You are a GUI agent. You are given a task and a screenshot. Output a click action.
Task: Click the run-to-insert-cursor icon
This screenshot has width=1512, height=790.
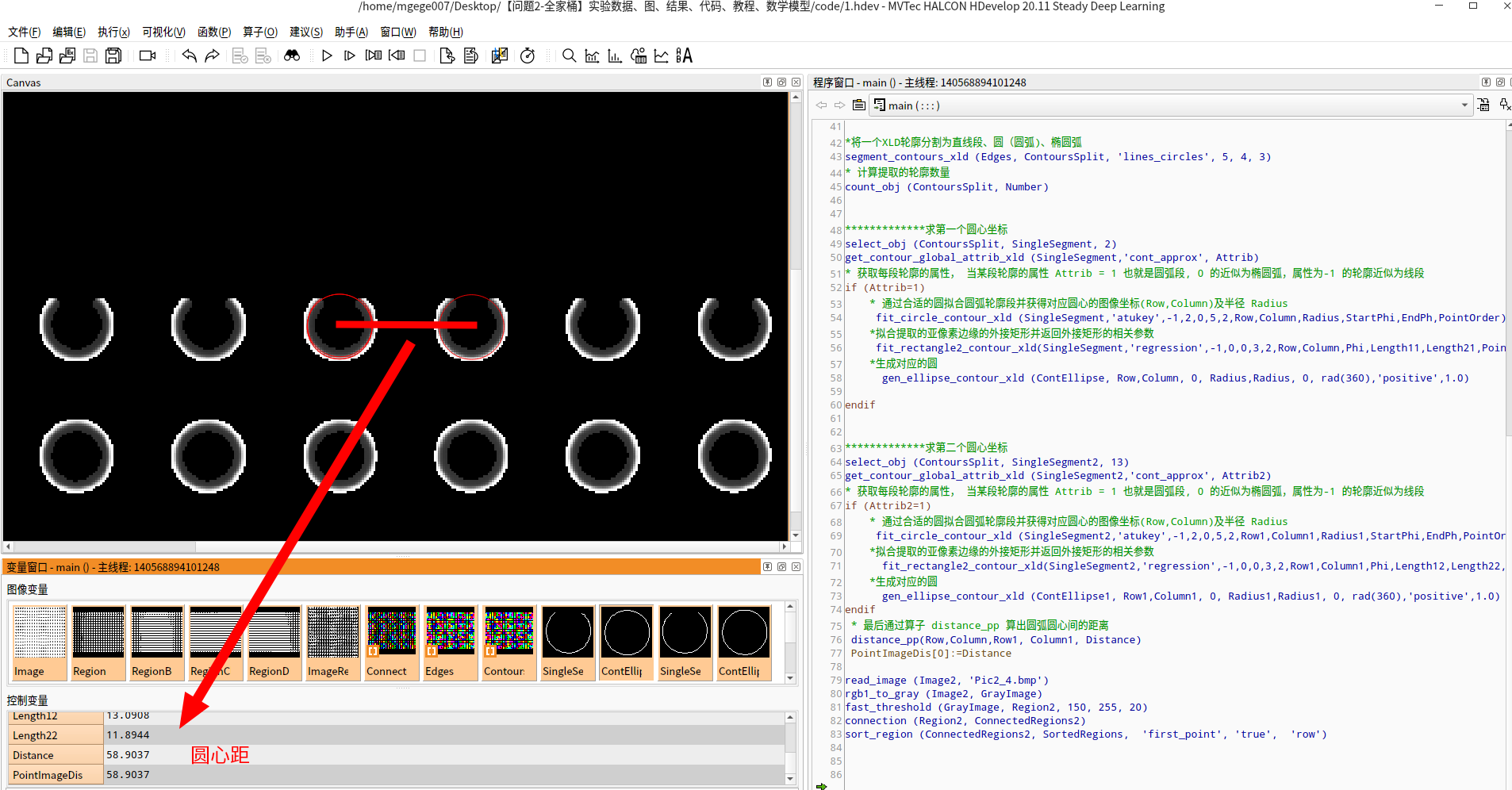click(x=350, y=56)
